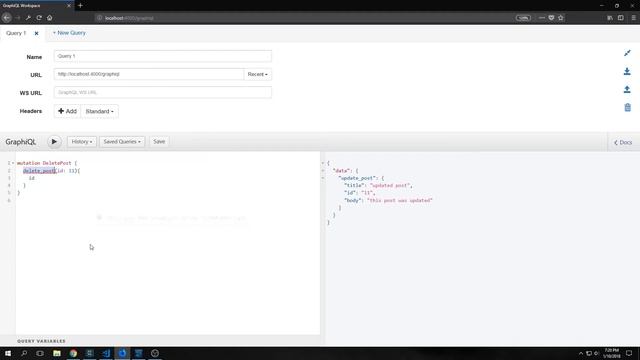Open a New Query tab
Screen dimensions: 640x360
[x=69, y=33]
